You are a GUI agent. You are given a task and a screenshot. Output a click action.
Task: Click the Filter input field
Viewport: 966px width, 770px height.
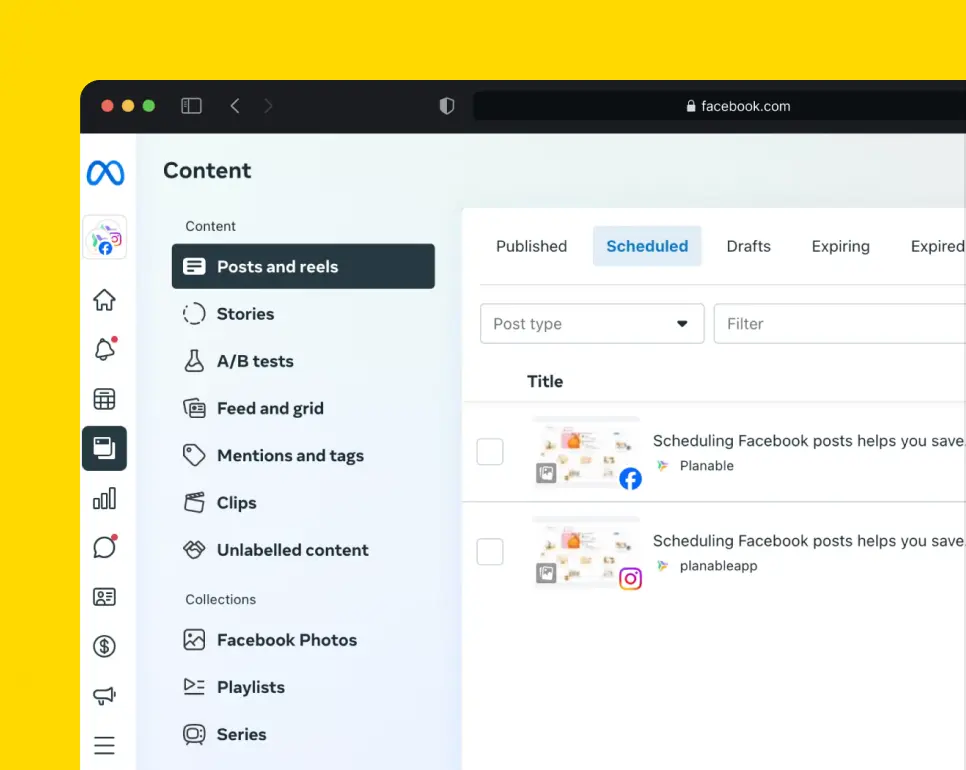pos(838,324)
